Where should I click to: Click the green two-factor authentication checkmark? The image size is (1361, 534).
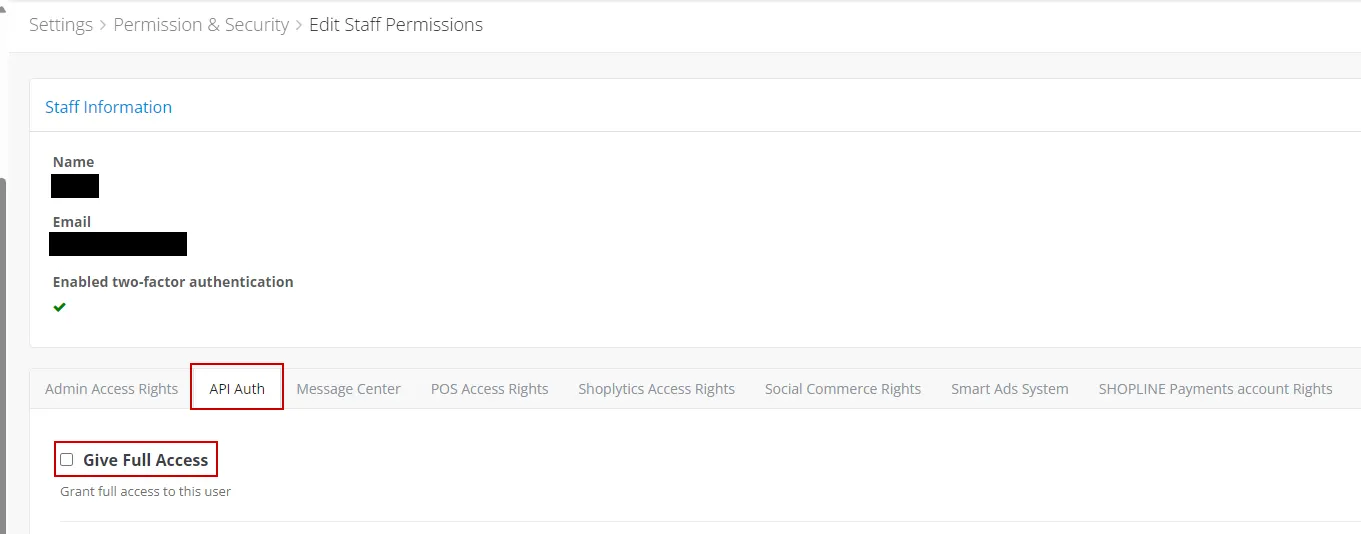click(60, 307)
